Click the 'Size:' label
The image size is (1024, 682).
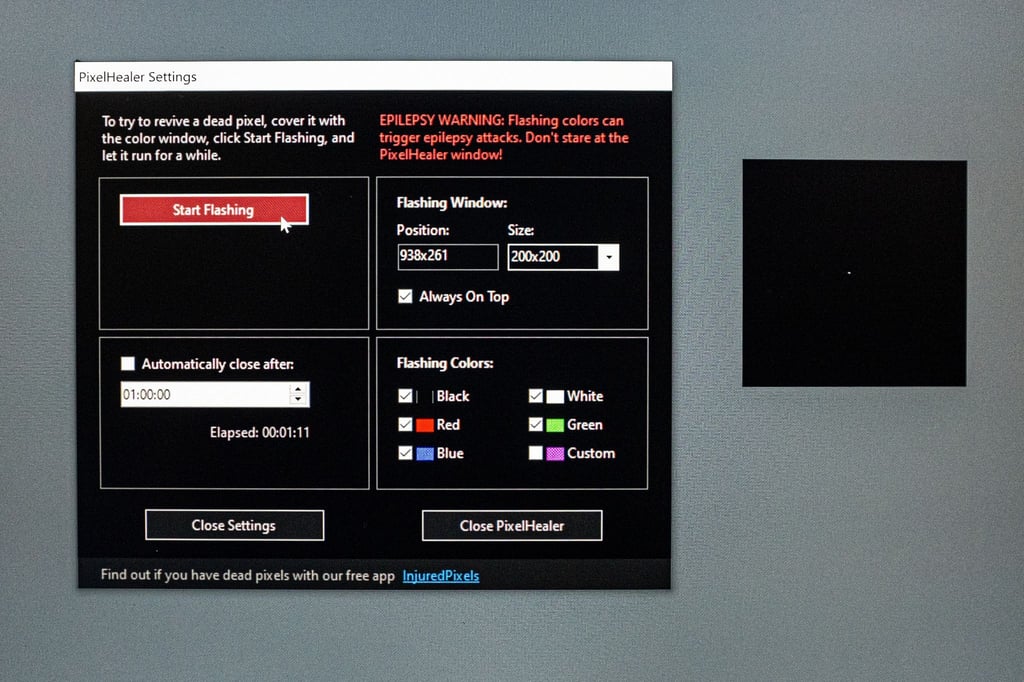click(x=520, y=230)
